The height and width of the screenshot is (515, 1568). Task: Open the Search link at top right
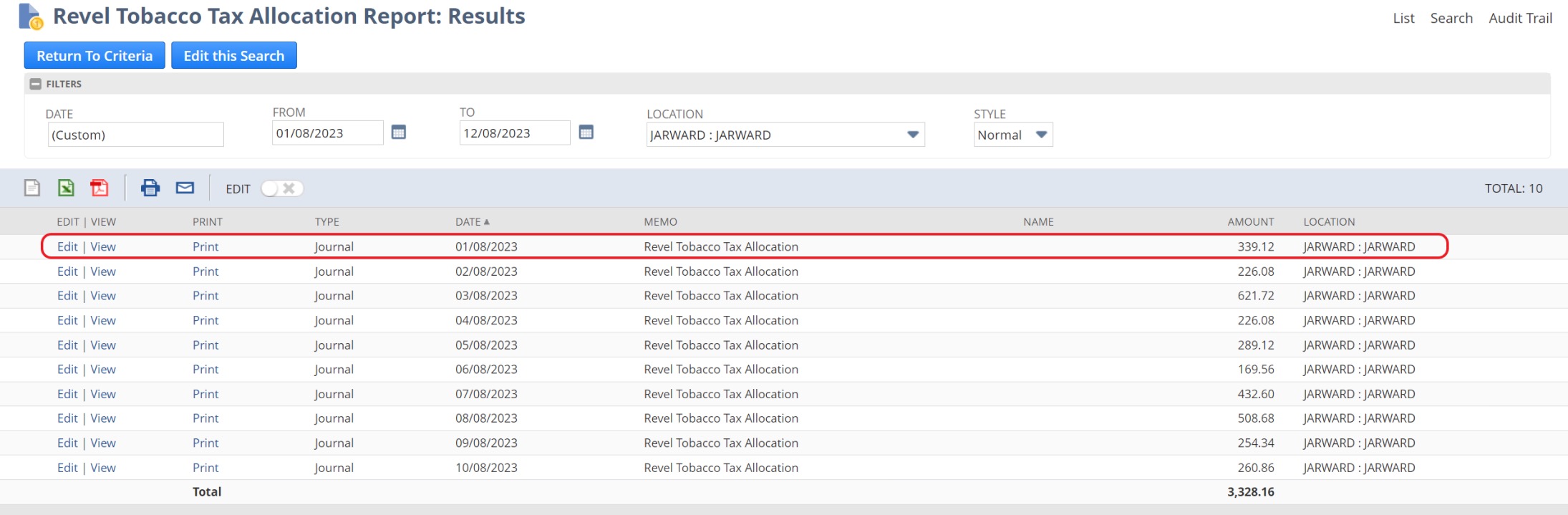[x=1451, y=19]
